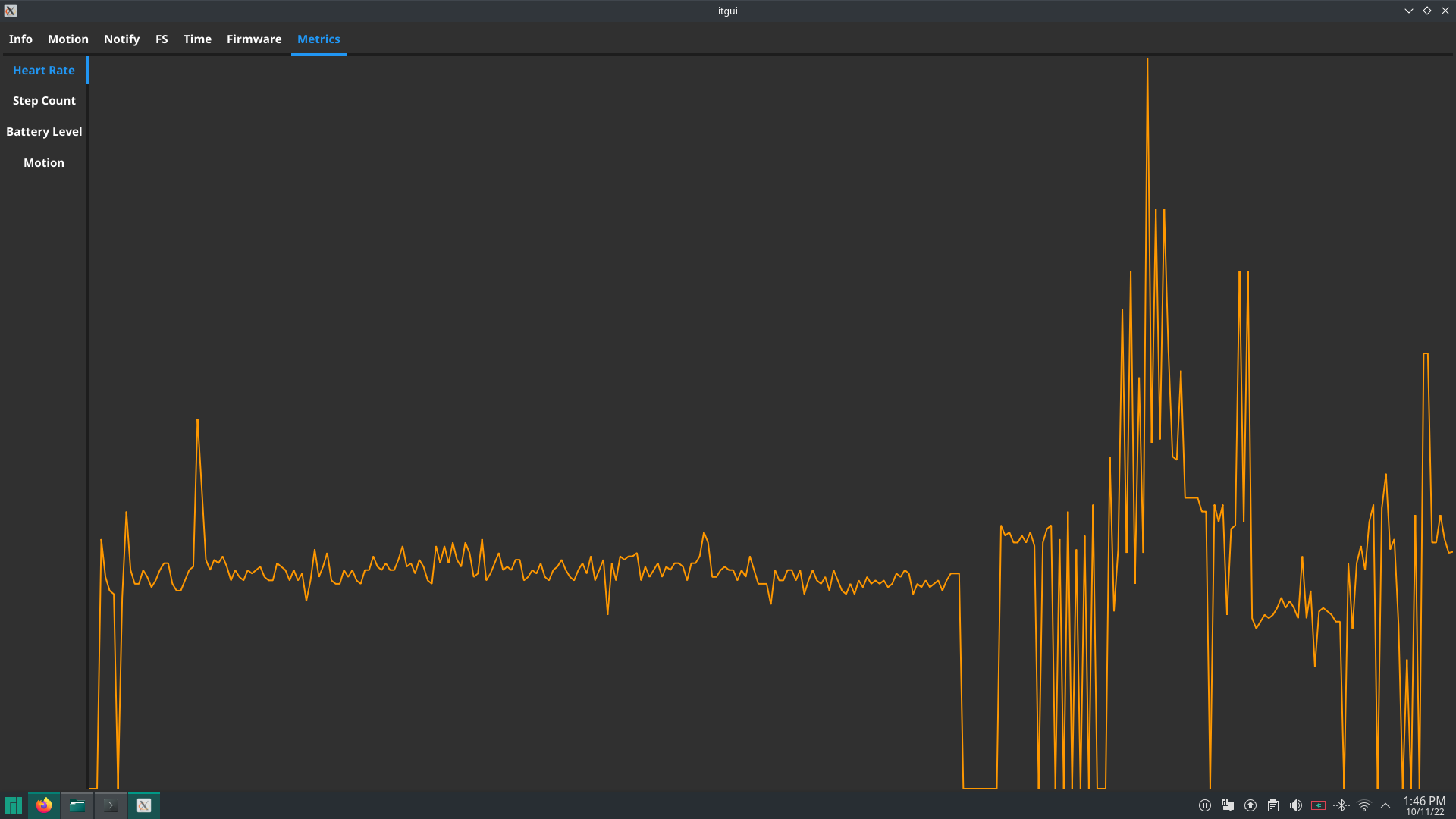
Task: Open the volume tray icon
Action: [x=1296, y=805]
